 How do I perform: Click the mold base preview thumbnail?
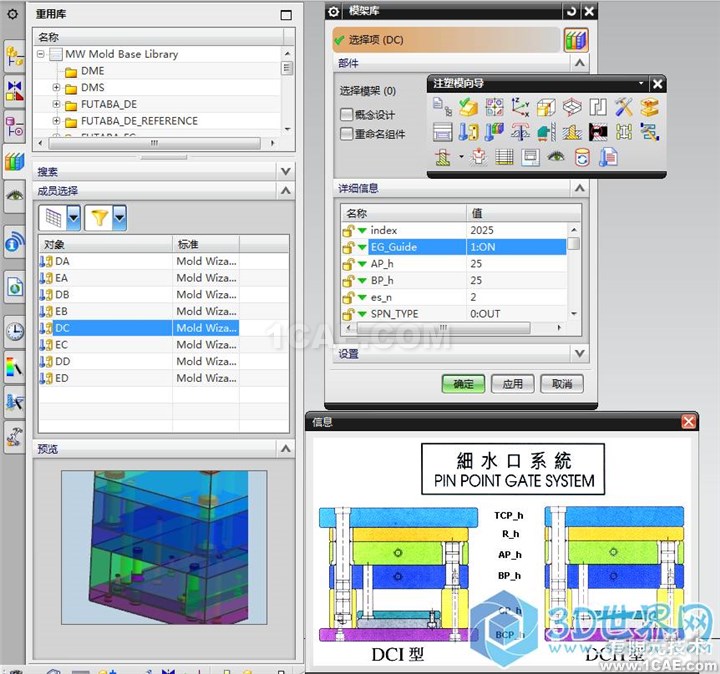tap(164, 547)
